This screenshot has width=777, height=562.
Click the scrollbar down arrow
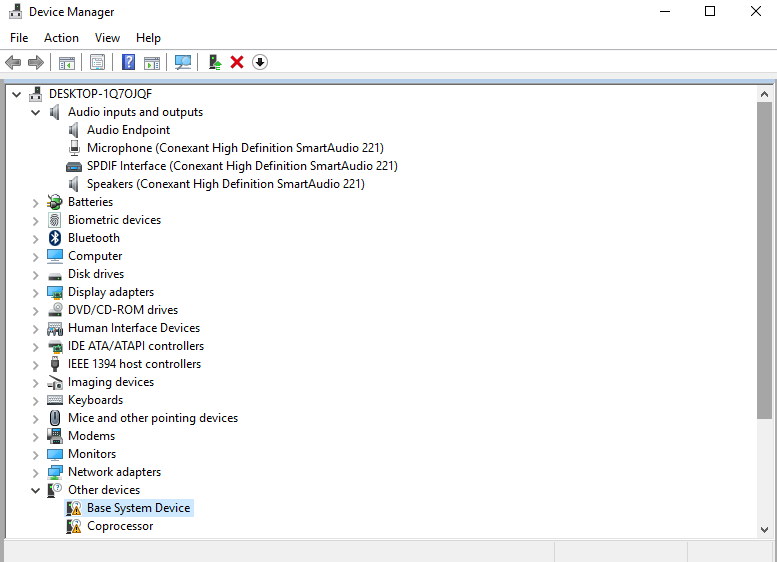tap(764, 529)
